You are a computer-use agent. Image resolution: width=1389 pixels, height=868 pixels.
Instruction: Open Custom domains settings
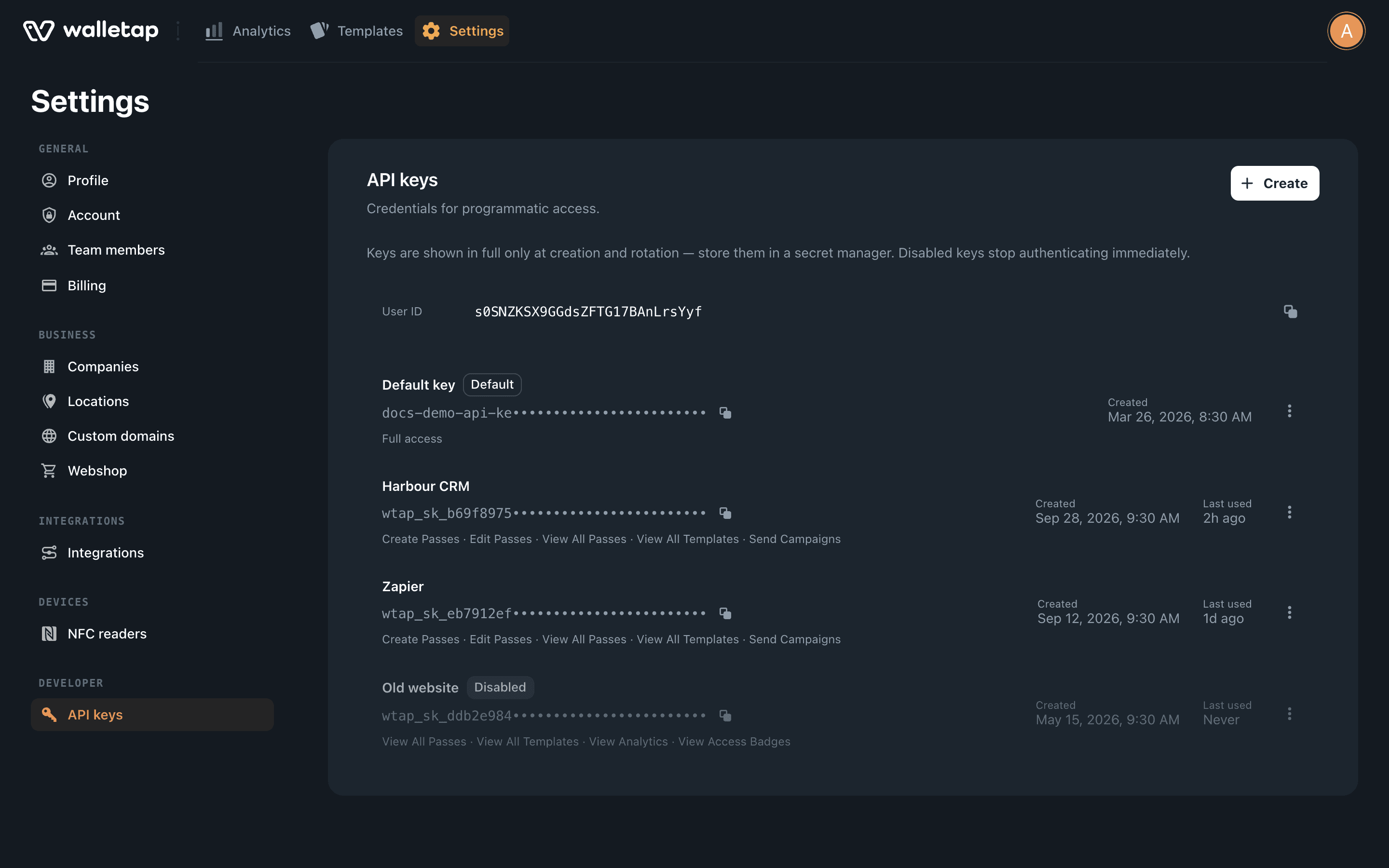[152, 436]
